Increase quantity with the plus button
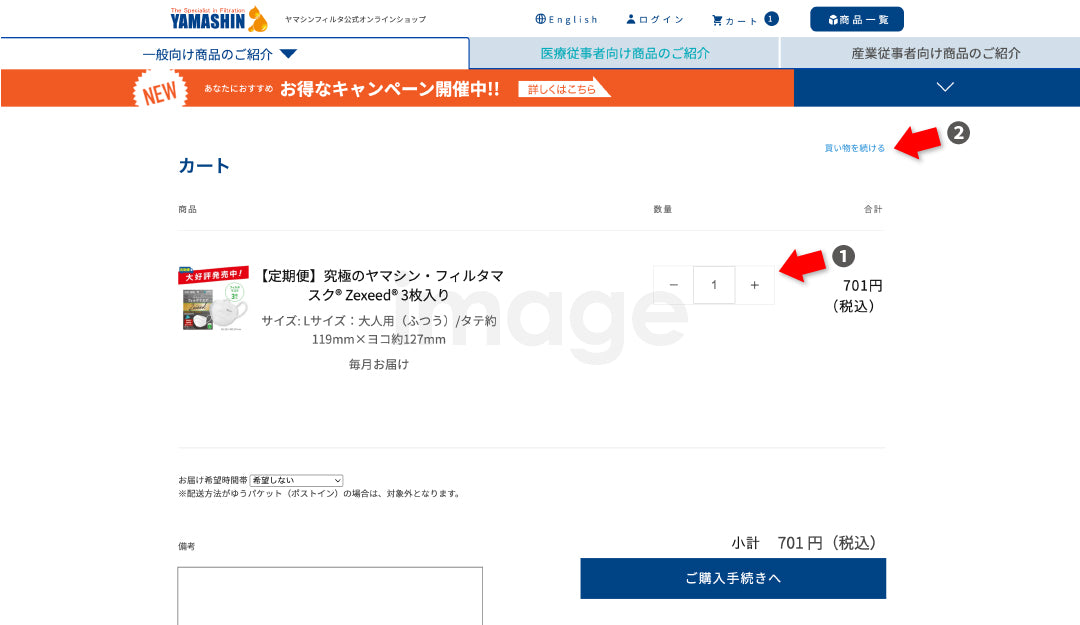 pyautogui.click(x=754, y=285)
